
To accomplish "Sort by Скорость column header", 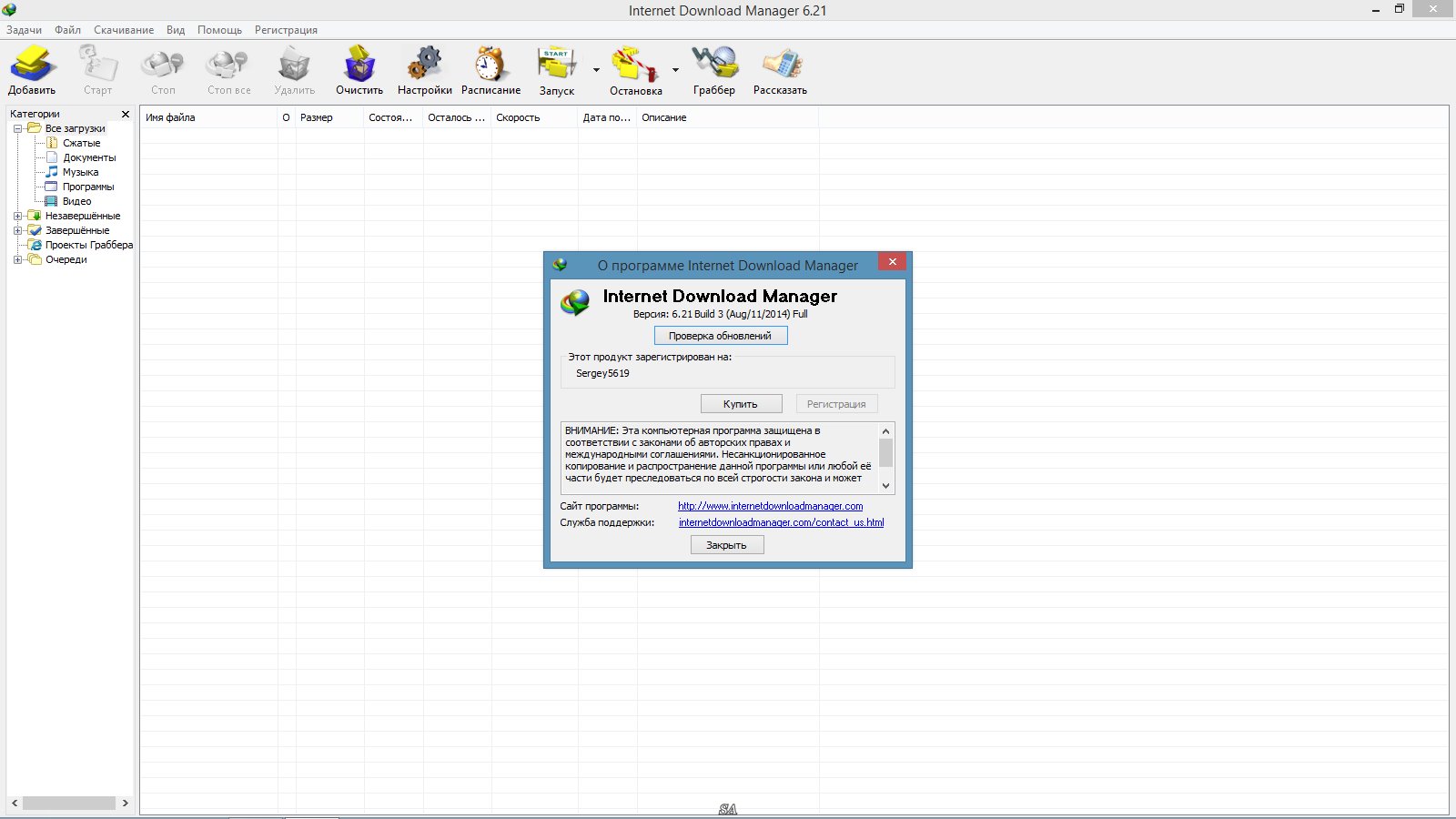I will click(x=534, y=117).
